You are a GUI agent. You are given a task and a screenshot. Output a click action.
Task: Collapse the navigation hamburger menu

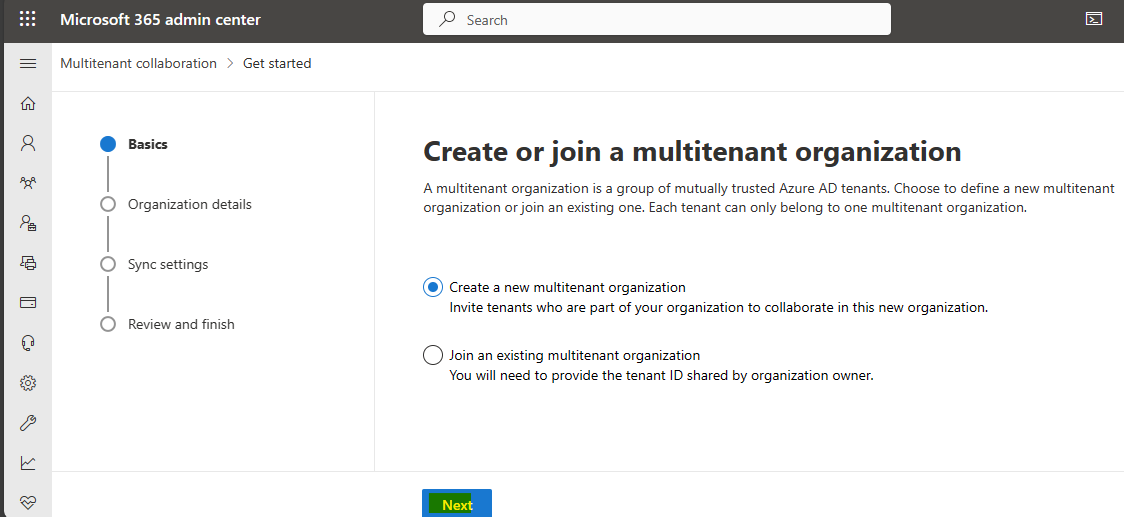tap(28, 64)
